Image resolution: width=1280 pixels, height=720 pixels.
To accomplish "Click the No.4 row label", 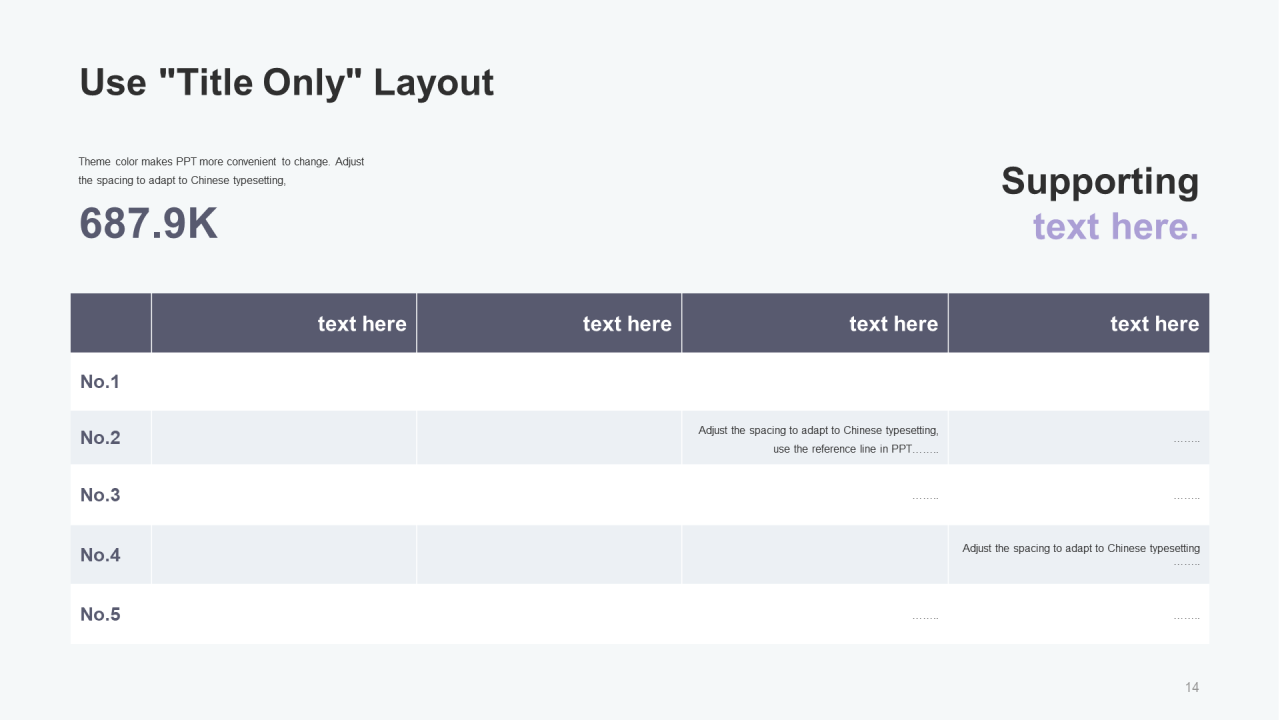I will coord(100,555).
